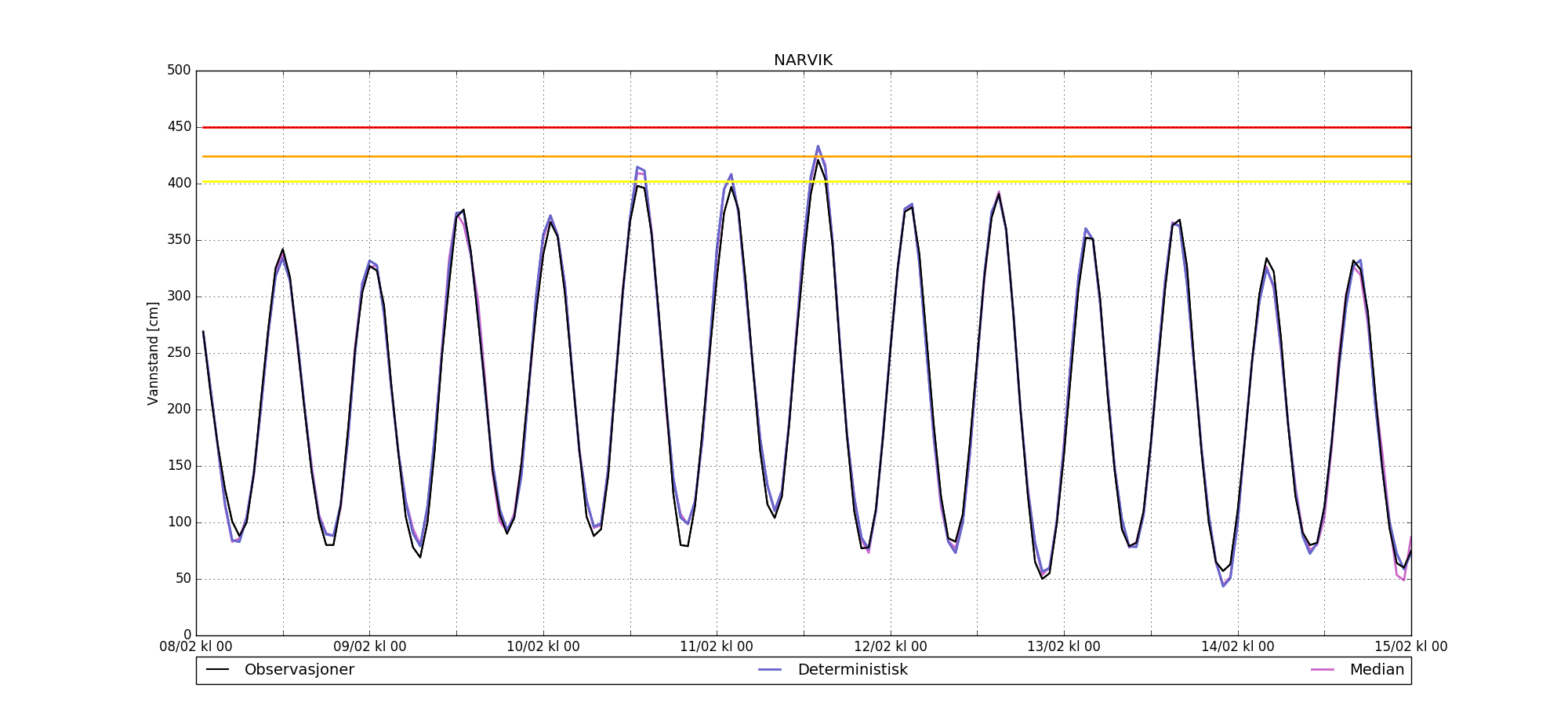Click the 12/02 kl 00 date tick
This screenshot has width=1568, height=706.
[891, 647]
